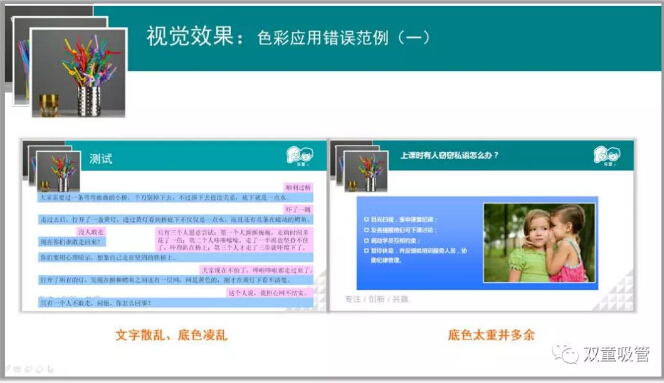Open the see-all-slides rectangle icon
This screenshot has width=664, height=383.
(x=17, y=369)
